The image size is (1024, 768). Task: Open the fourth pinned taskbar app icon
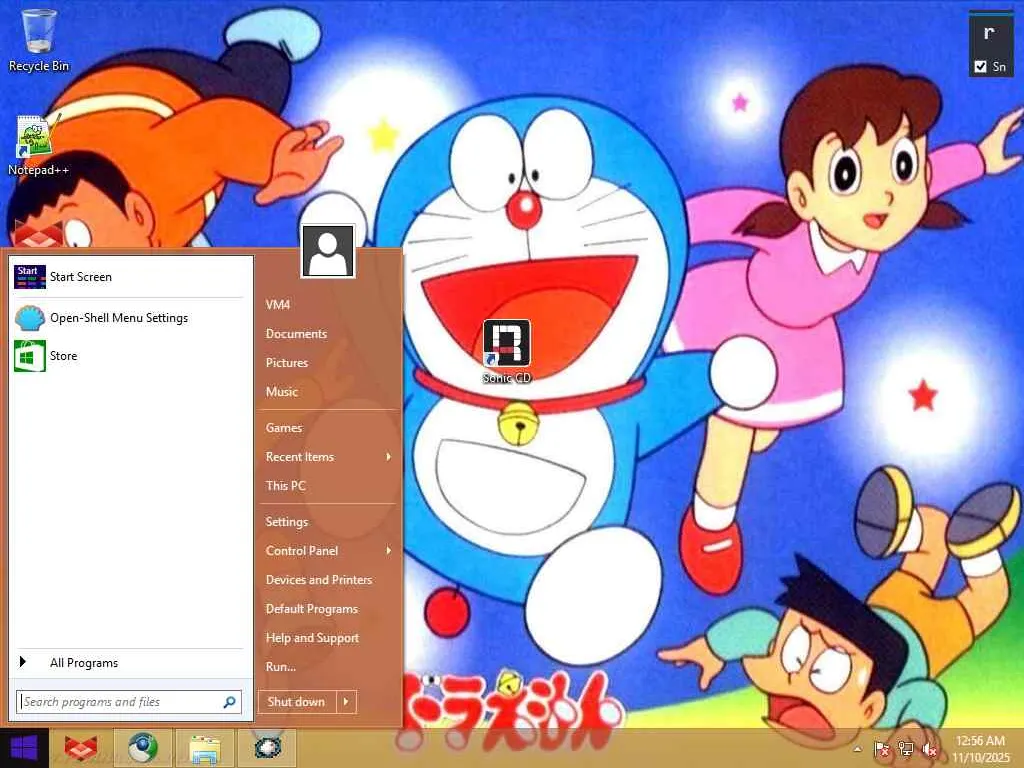coord(267,748)
